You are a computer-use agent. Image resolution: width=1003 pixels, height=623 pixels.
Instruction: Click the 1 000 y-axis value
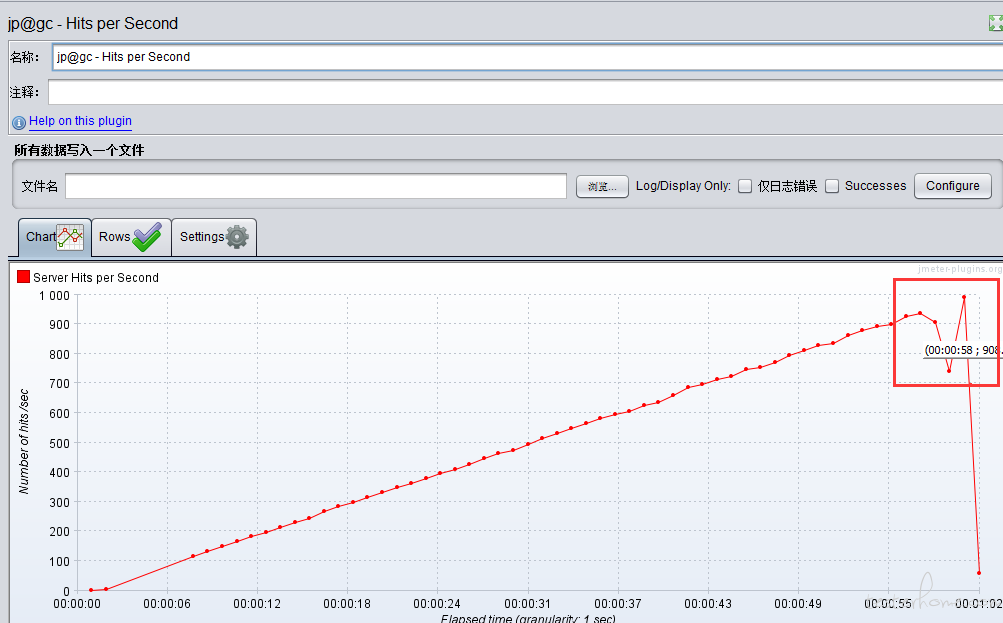click(x=54, y=296)
